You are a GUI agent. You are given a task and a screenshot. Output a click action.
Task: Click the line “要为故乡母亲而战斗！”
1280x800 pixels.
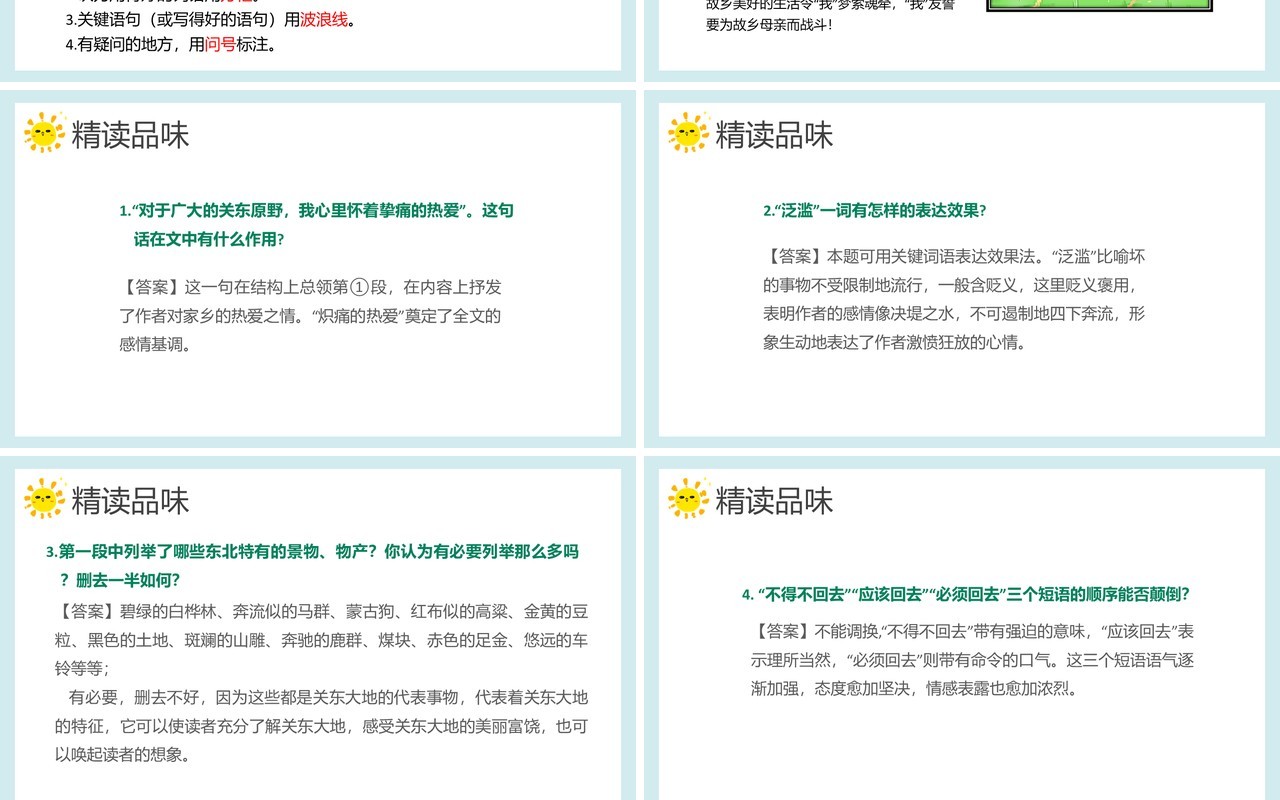tap(770, 24)
